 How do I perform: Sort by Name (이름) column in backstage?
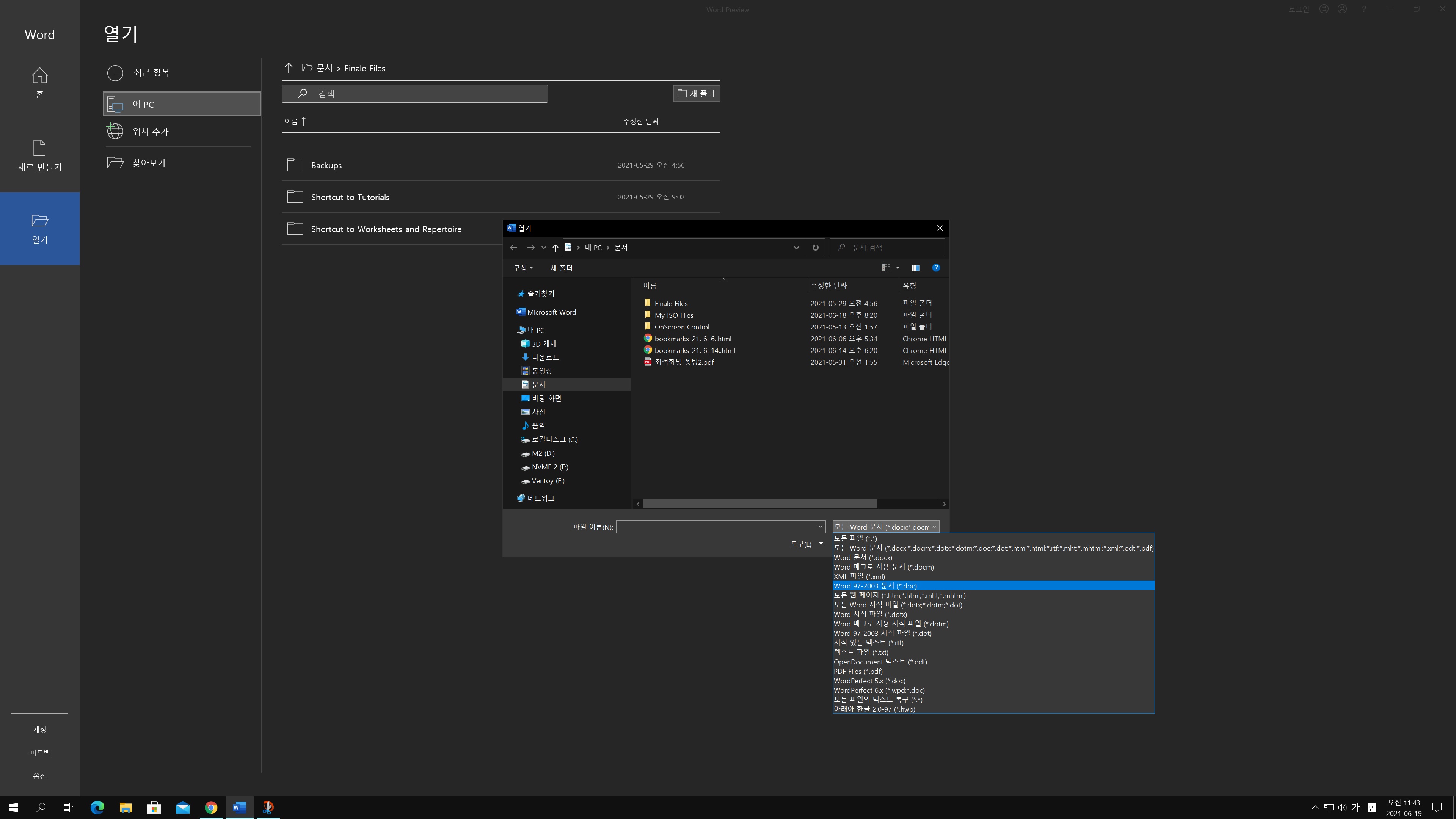pos(295,121)
